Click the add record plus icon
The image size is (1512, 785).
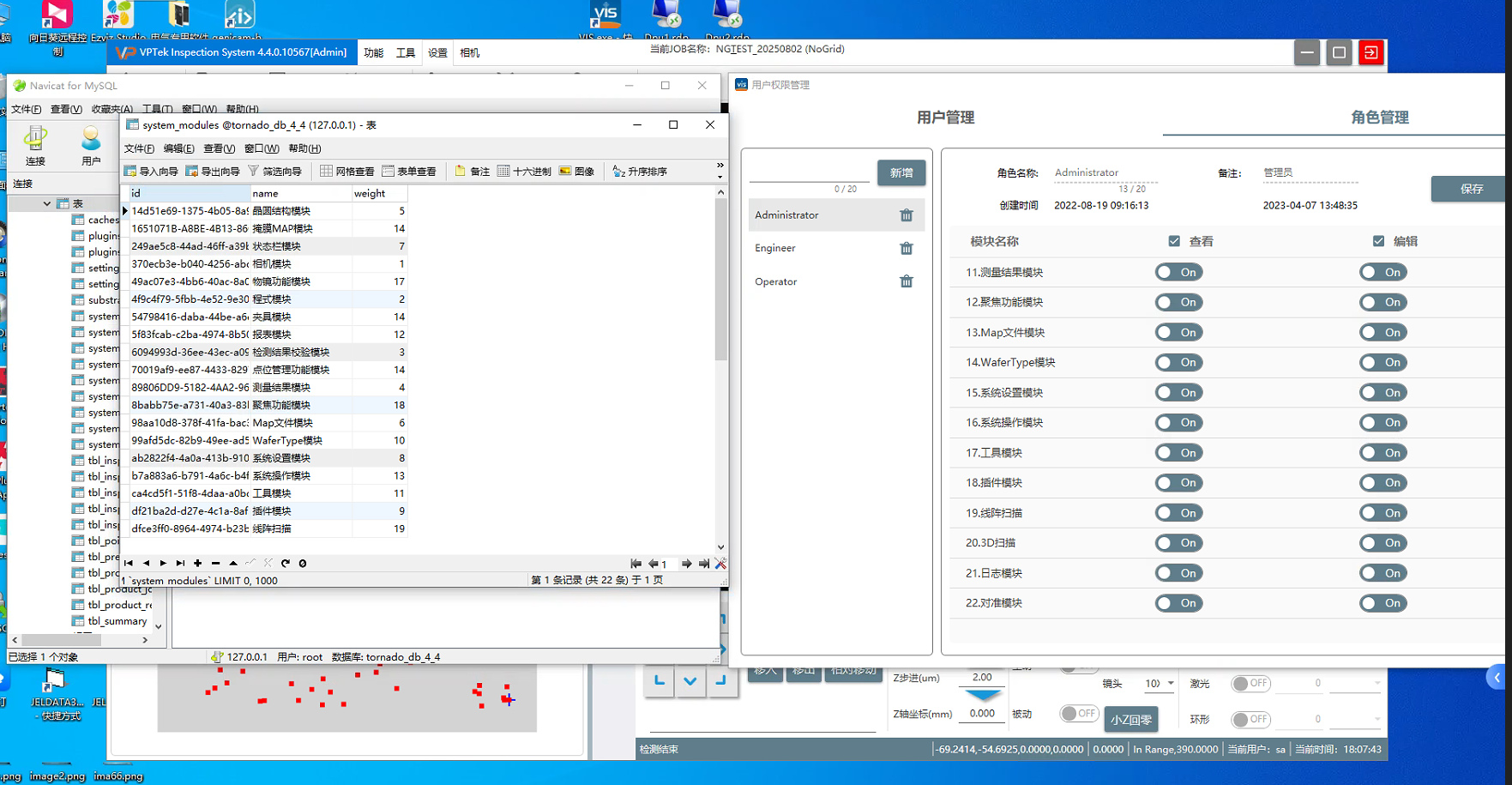(x=198, y=564)
